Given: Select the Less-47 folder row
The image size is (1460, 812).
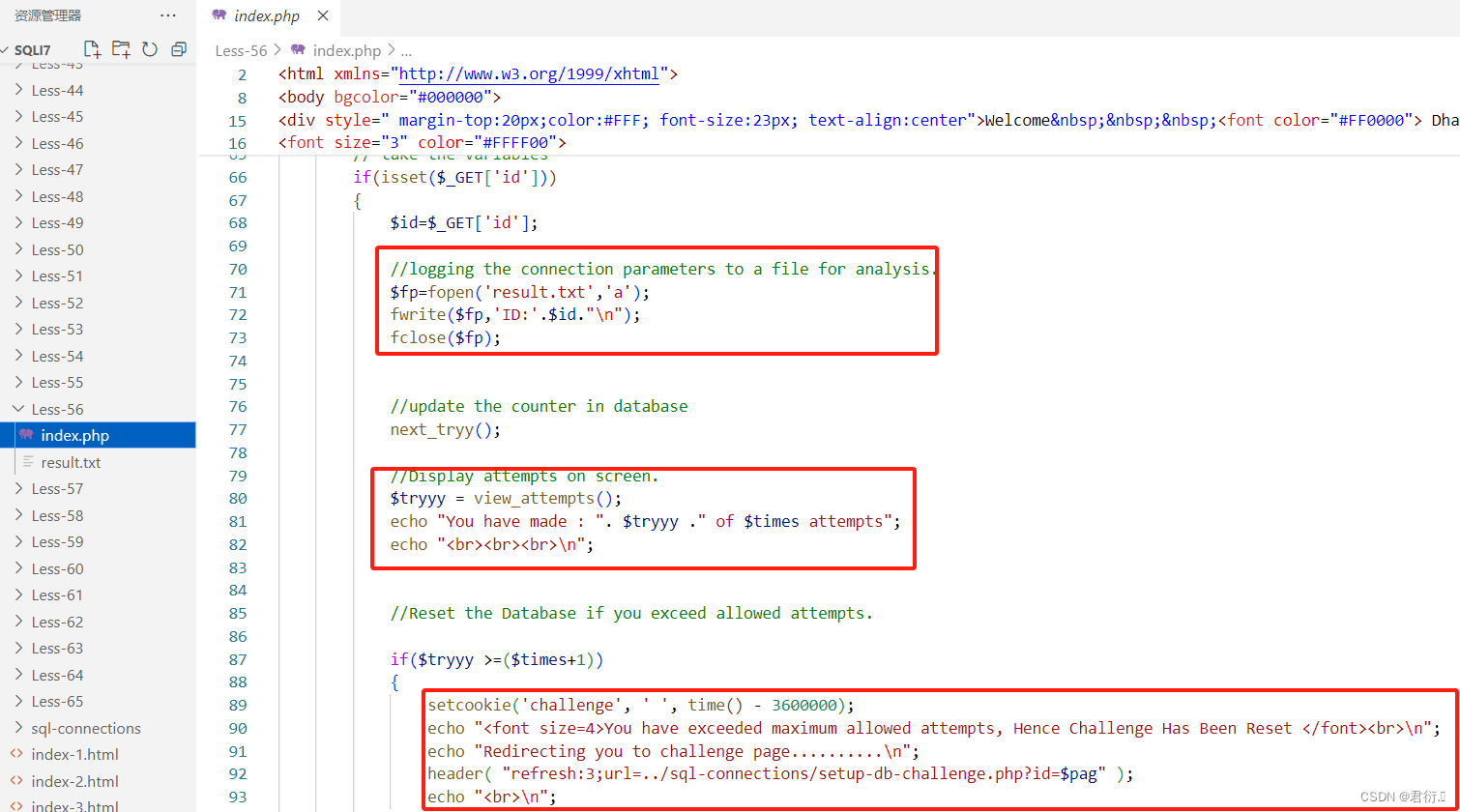Looking at the screenshot, I should (98, 169).
